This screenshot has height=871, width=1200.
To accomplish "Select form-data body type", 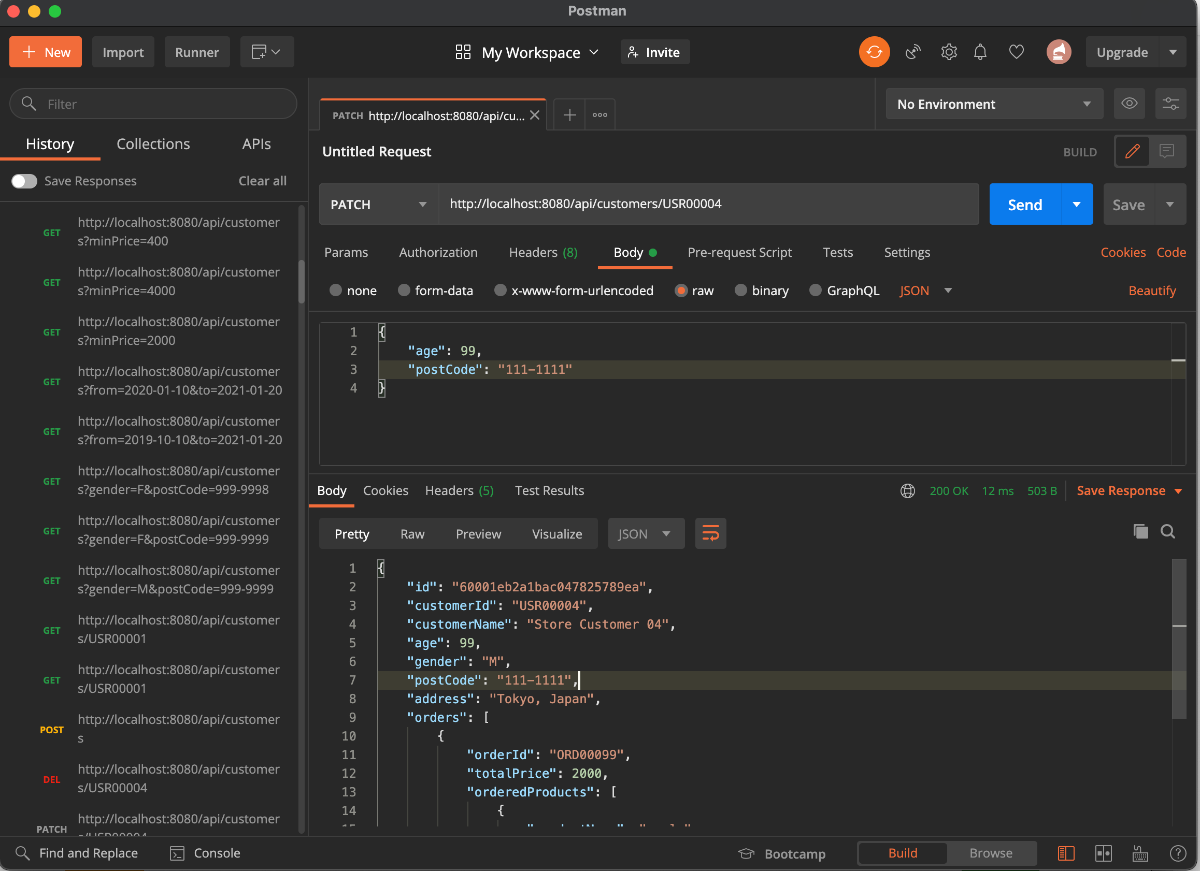I will [x=436, y=290].
